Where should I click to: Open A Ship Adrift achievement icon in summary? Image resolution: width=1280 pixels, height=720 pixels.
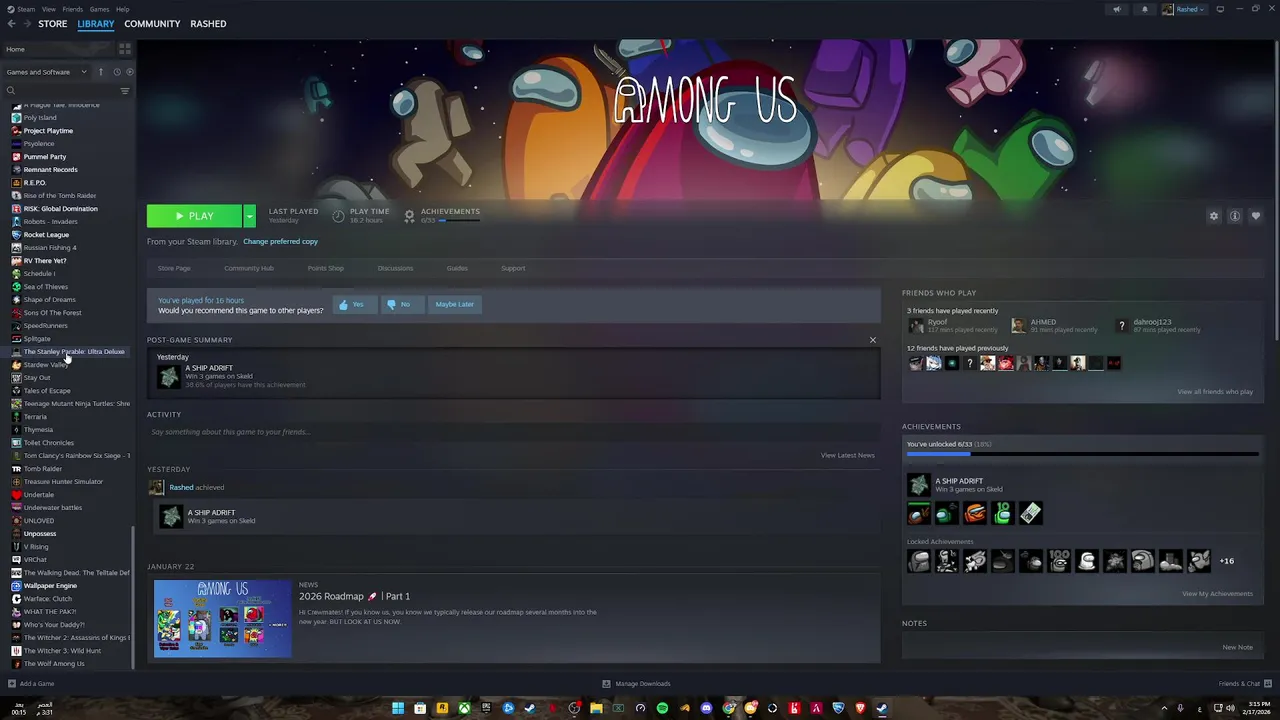pyautogui.click(x=168, y=376)
